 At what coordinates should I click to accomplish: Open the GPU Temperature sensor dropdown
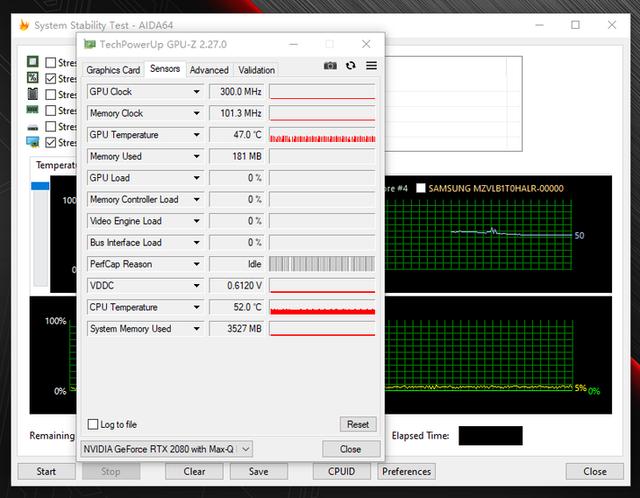point(197,135)
